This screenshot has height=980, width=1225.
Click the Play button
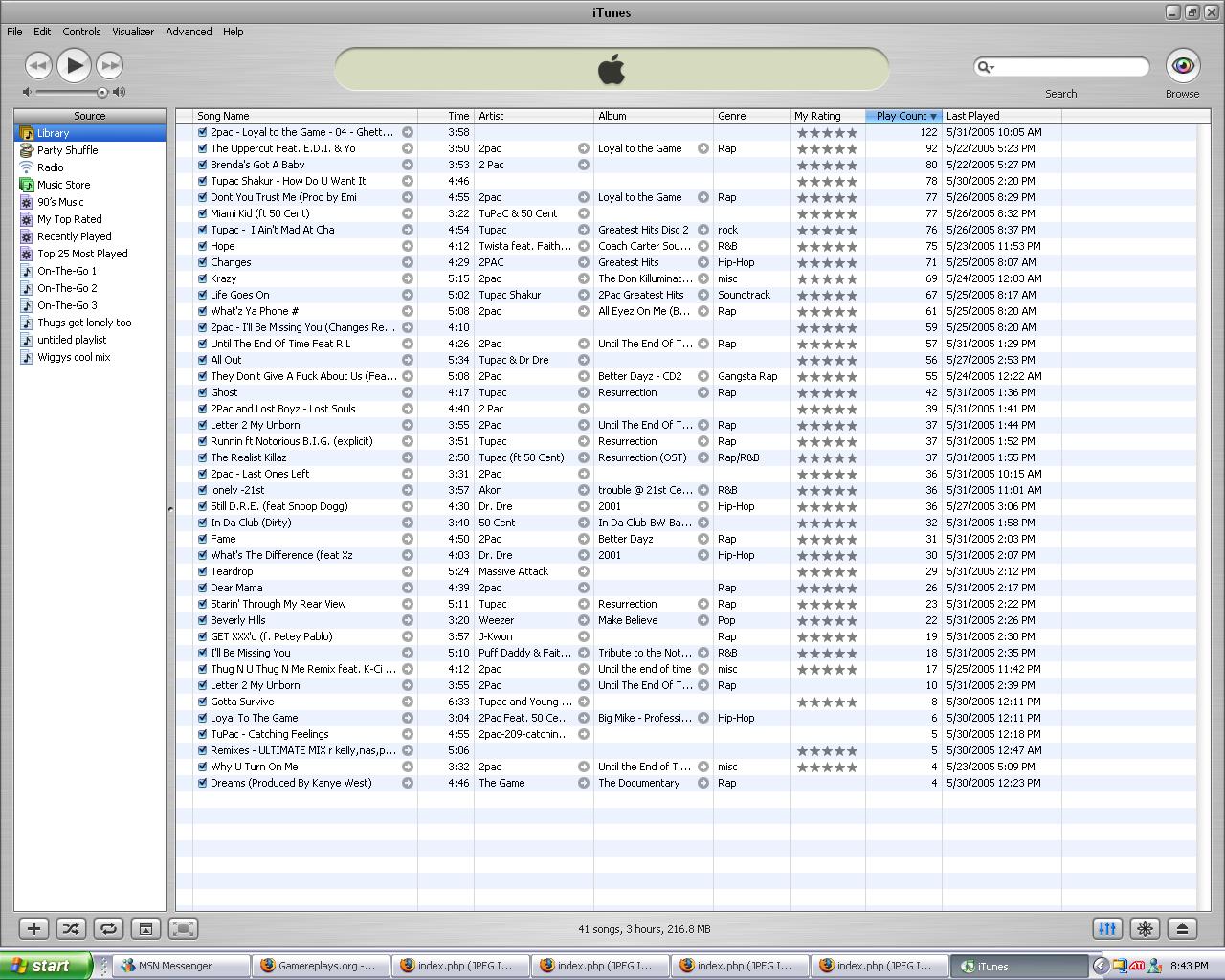coord(74,65)
